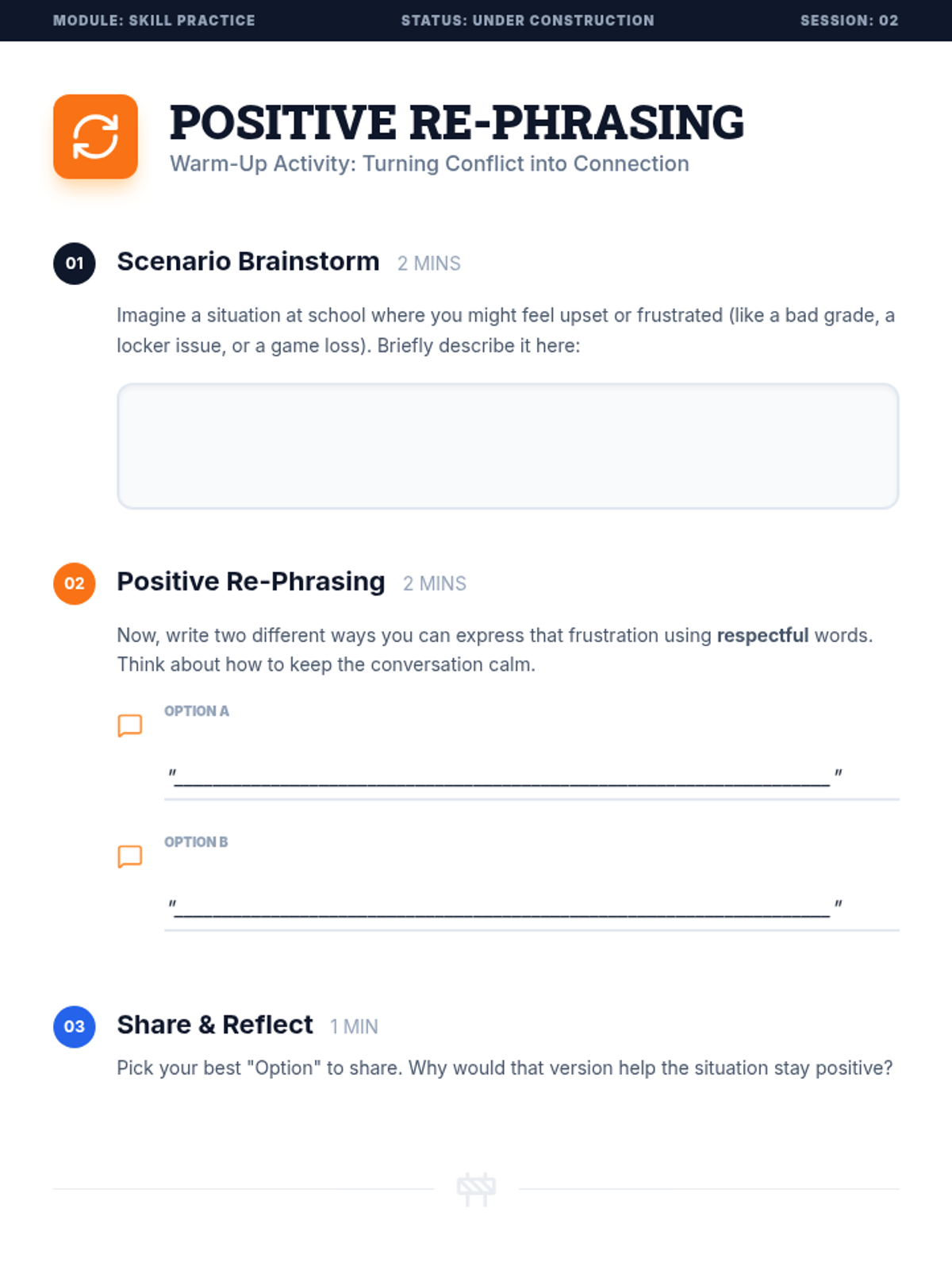This screenshot has width=952, height=1270.
Task: Click the orange 02 step badge
Action: (75, 583)
